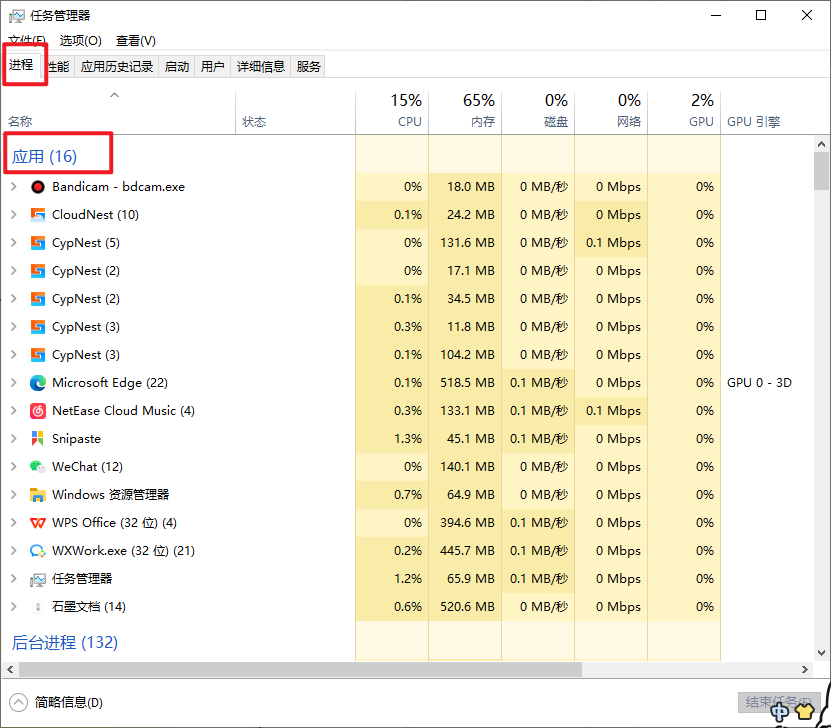Expand the CloudNest (10) process group
This screenshot has height=728, width=831.
click(14, 215)
